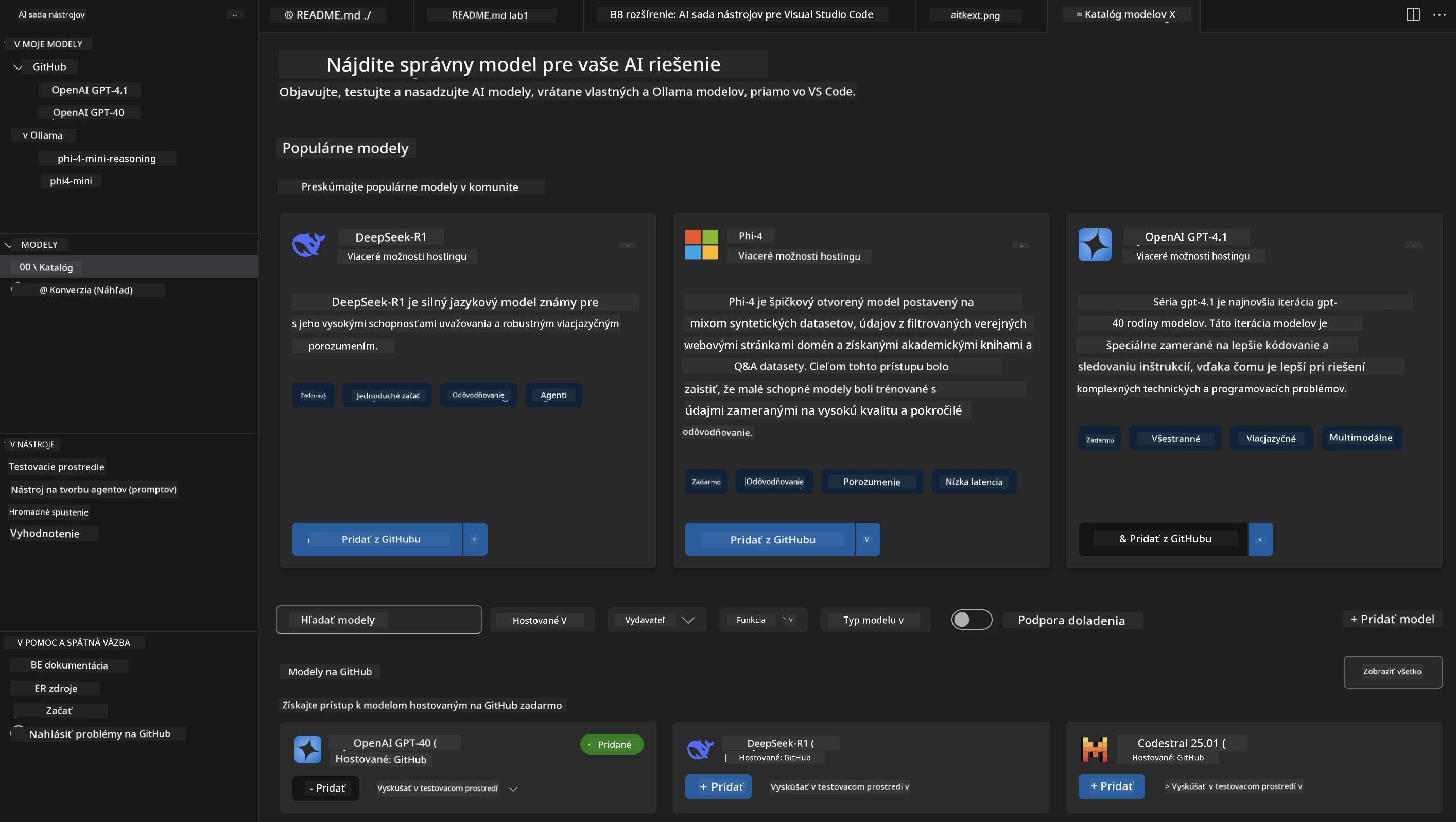Open Nahlásiť problémy na GitHub link
Image resolution: width=1456 pixels, height=822 pixels.
tap(99, 734)
